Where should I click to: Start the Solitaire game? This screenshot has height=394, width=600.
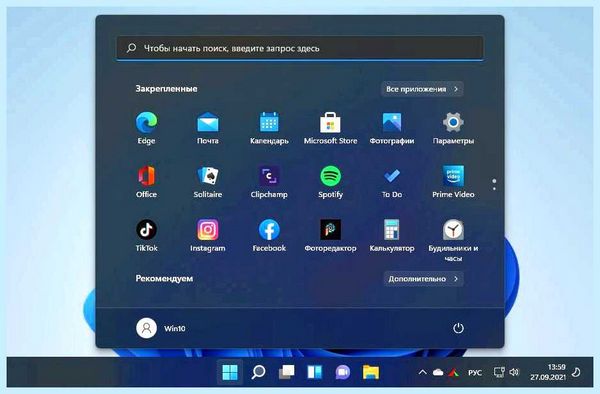pyautogui.click(x=208, y=182)
